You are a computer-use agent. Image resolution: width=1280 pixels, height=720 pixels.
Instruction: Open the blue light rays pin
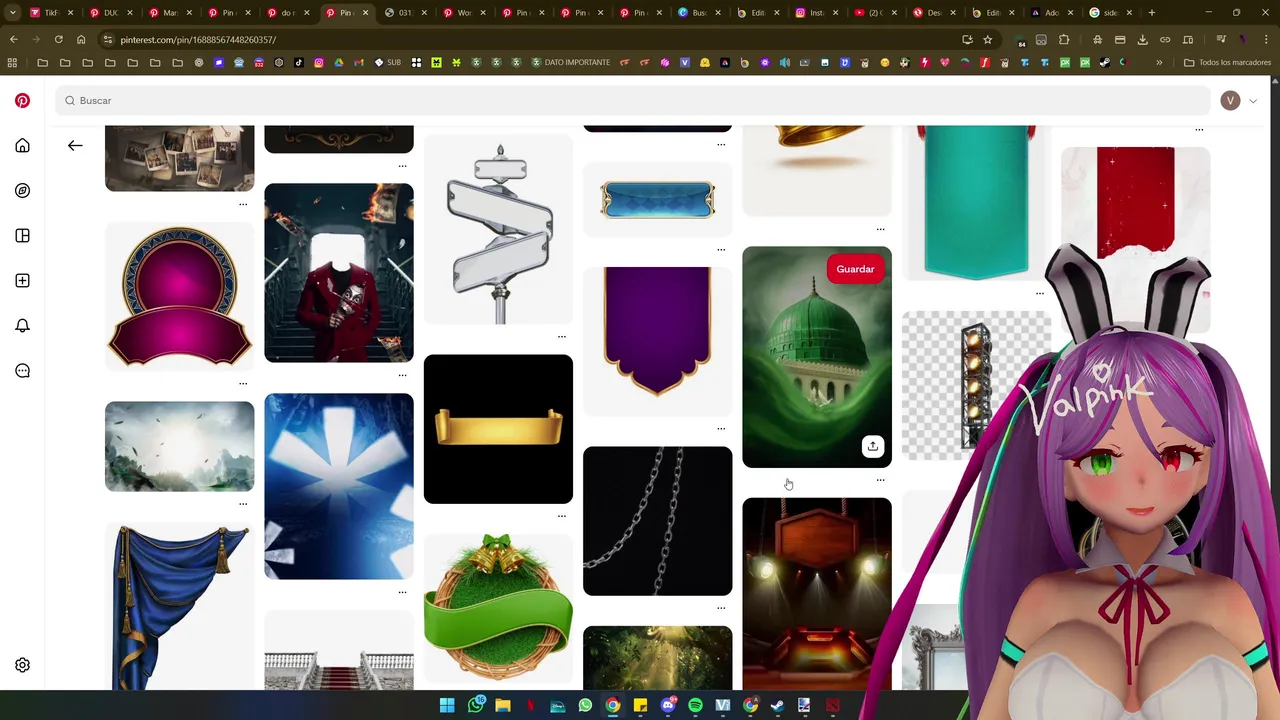(x=339, y=486)
